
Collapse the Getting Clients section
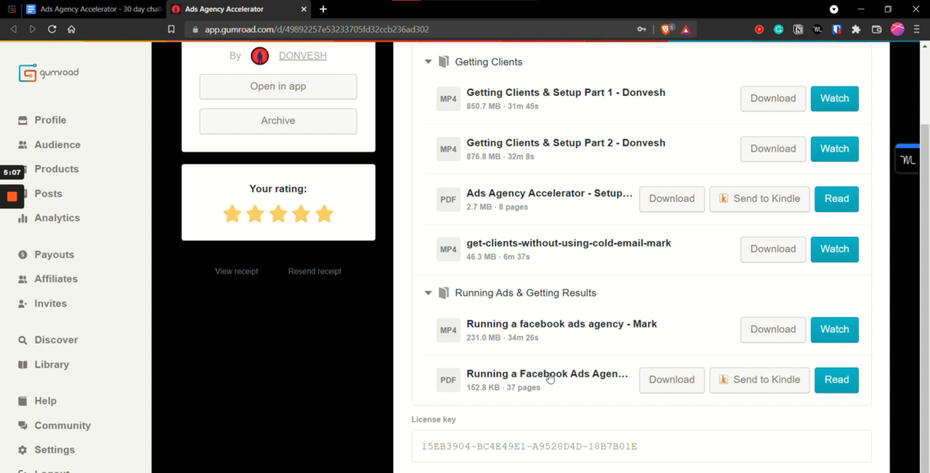coord(429,62)
